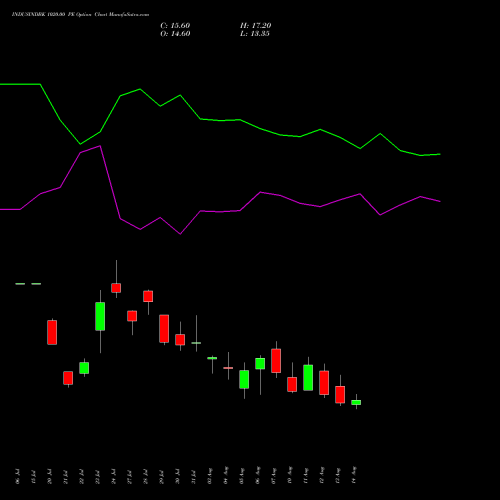This screenshot has width=500, height=500.
Task: Click the 07 Aug date label
Action: pos(274,476)
